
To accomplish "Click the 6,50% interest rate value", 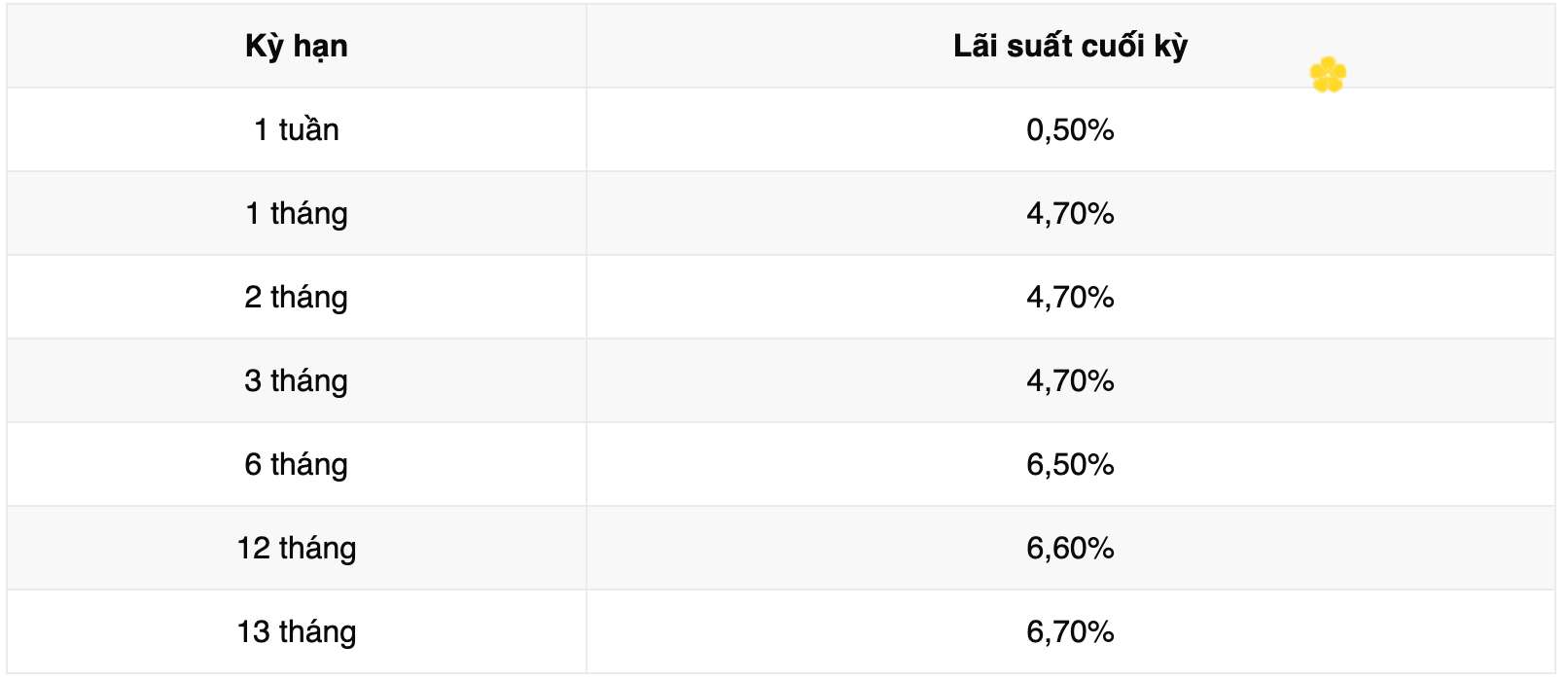I will pos(1070,465).
